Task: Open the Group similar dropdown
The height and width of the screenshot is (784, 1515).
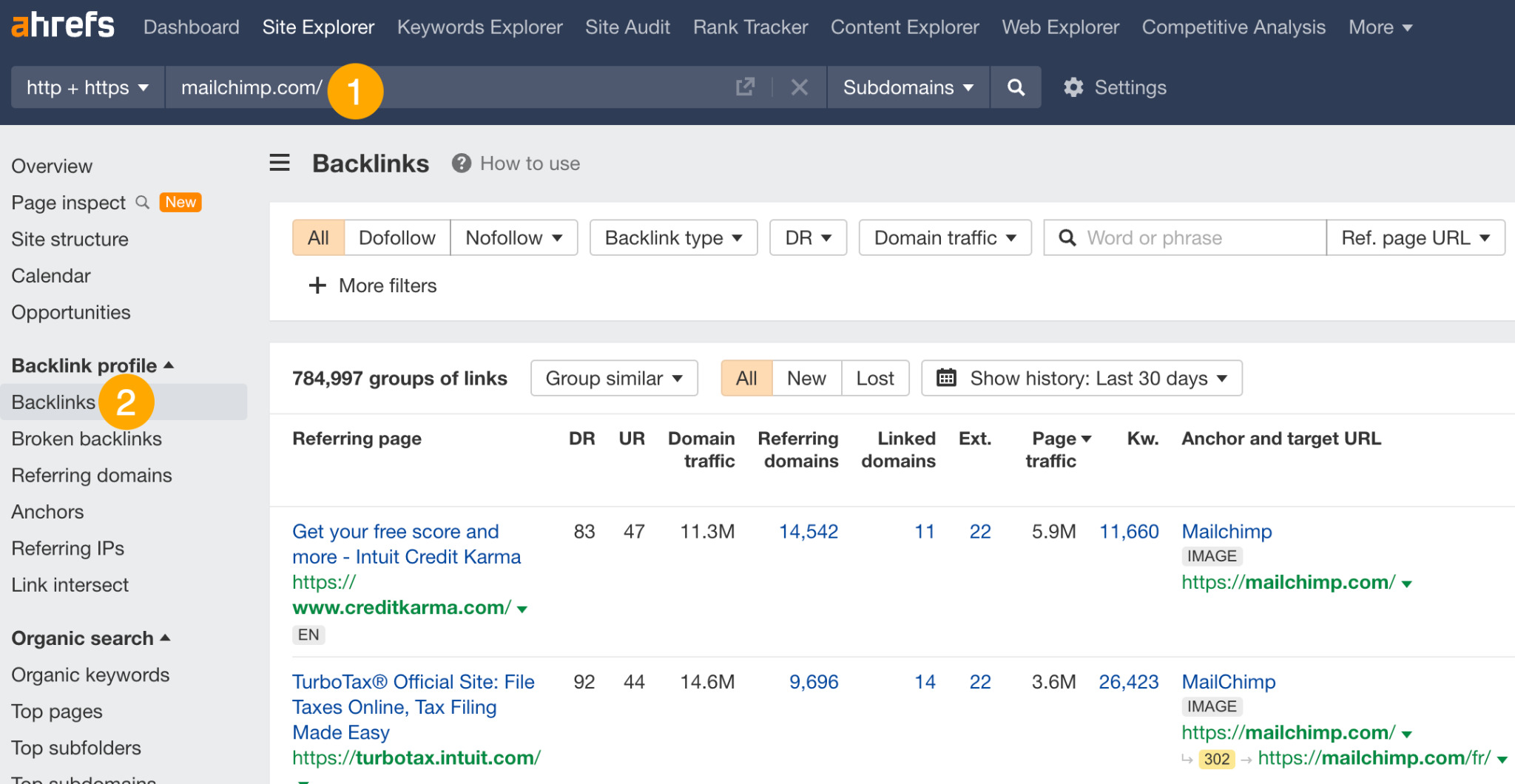Action: [x=613, y=378]
